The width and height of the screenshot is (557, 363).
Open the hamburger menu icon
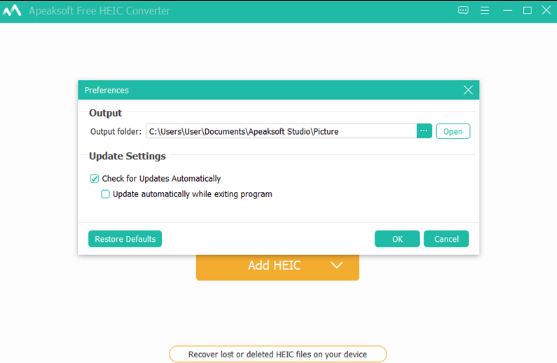[485, 11]
